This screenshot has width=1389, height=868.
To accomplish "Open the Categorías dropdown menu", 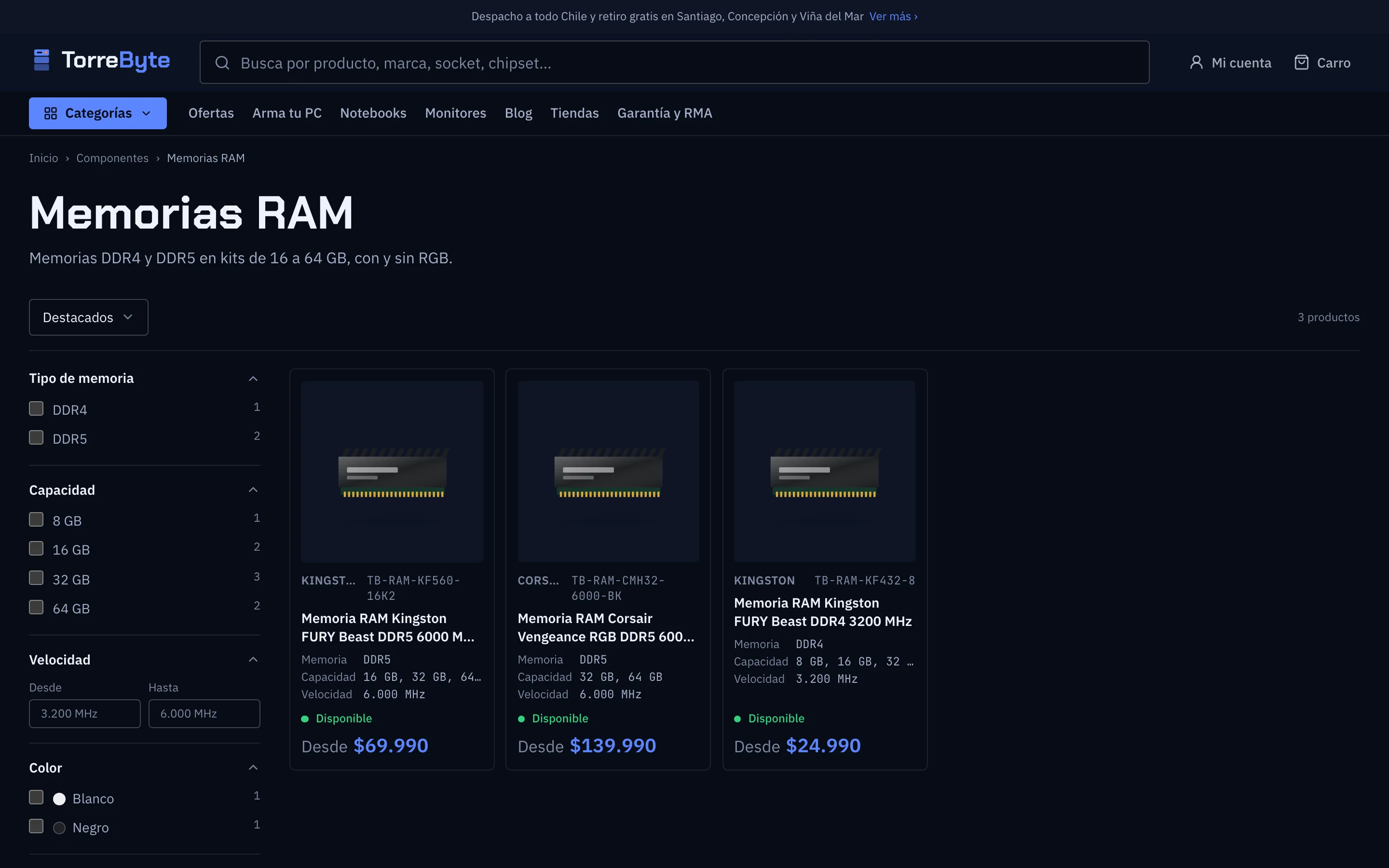I will point(97,113).
